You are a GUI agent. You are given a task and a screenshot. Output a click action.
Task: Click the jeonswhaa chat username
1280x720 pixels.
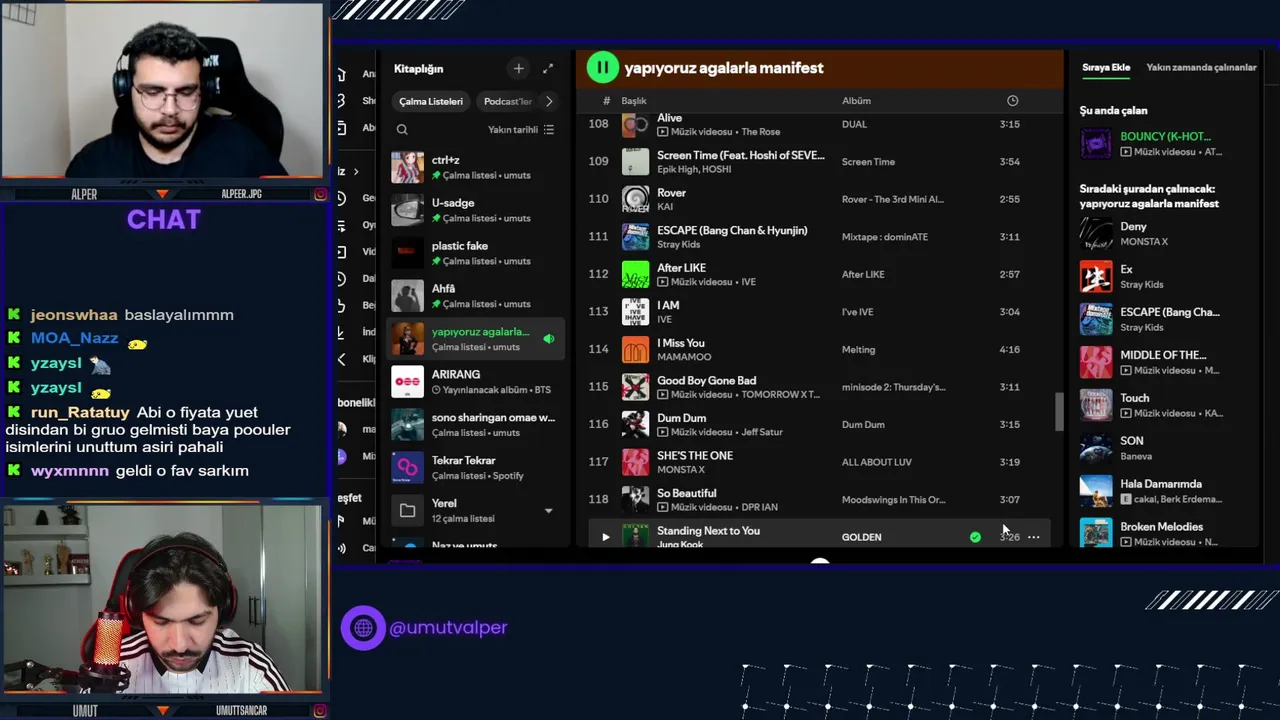74,315
